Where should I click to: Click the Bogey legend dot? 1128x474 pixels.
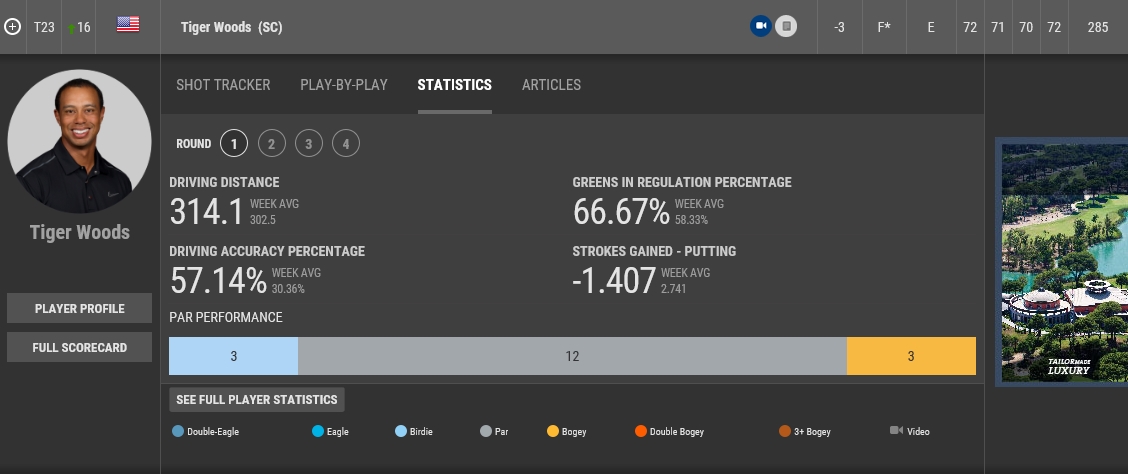553,432
